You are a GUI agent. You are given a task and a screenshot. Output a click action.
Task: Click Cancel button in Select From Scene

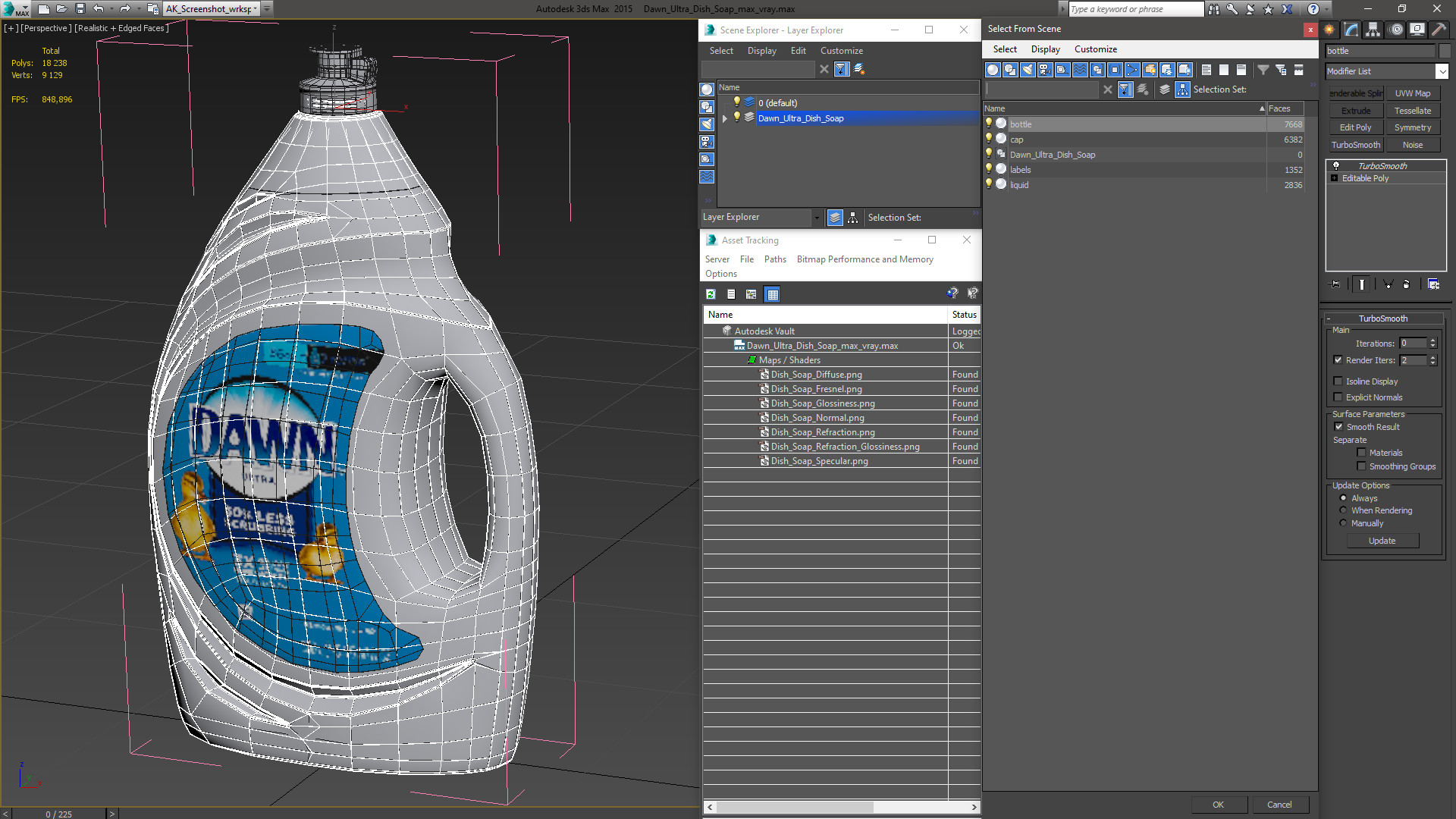[x=1279, y=805]
